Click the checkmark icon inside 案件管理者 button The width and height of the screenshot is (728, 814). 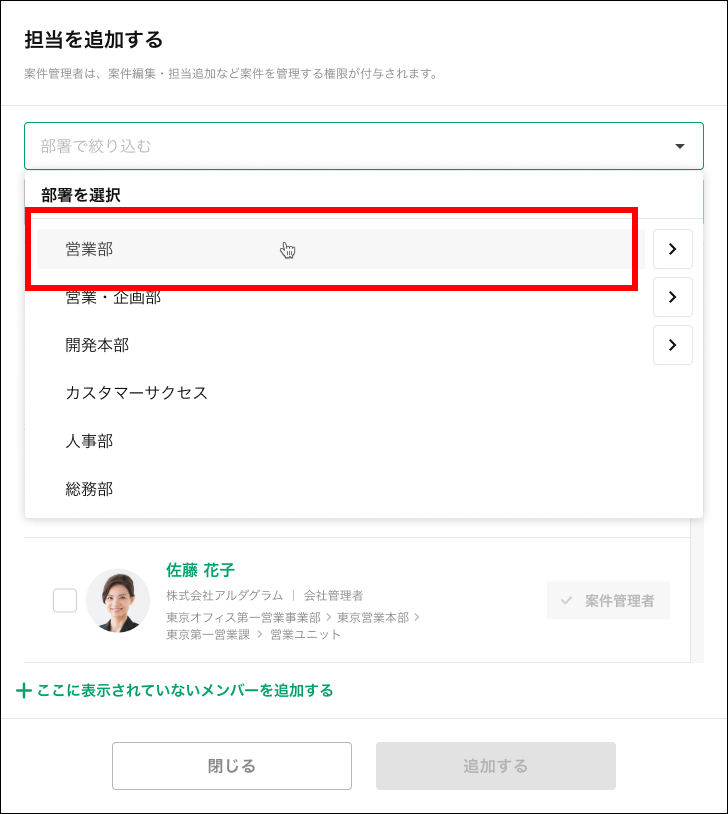[565, 600]
